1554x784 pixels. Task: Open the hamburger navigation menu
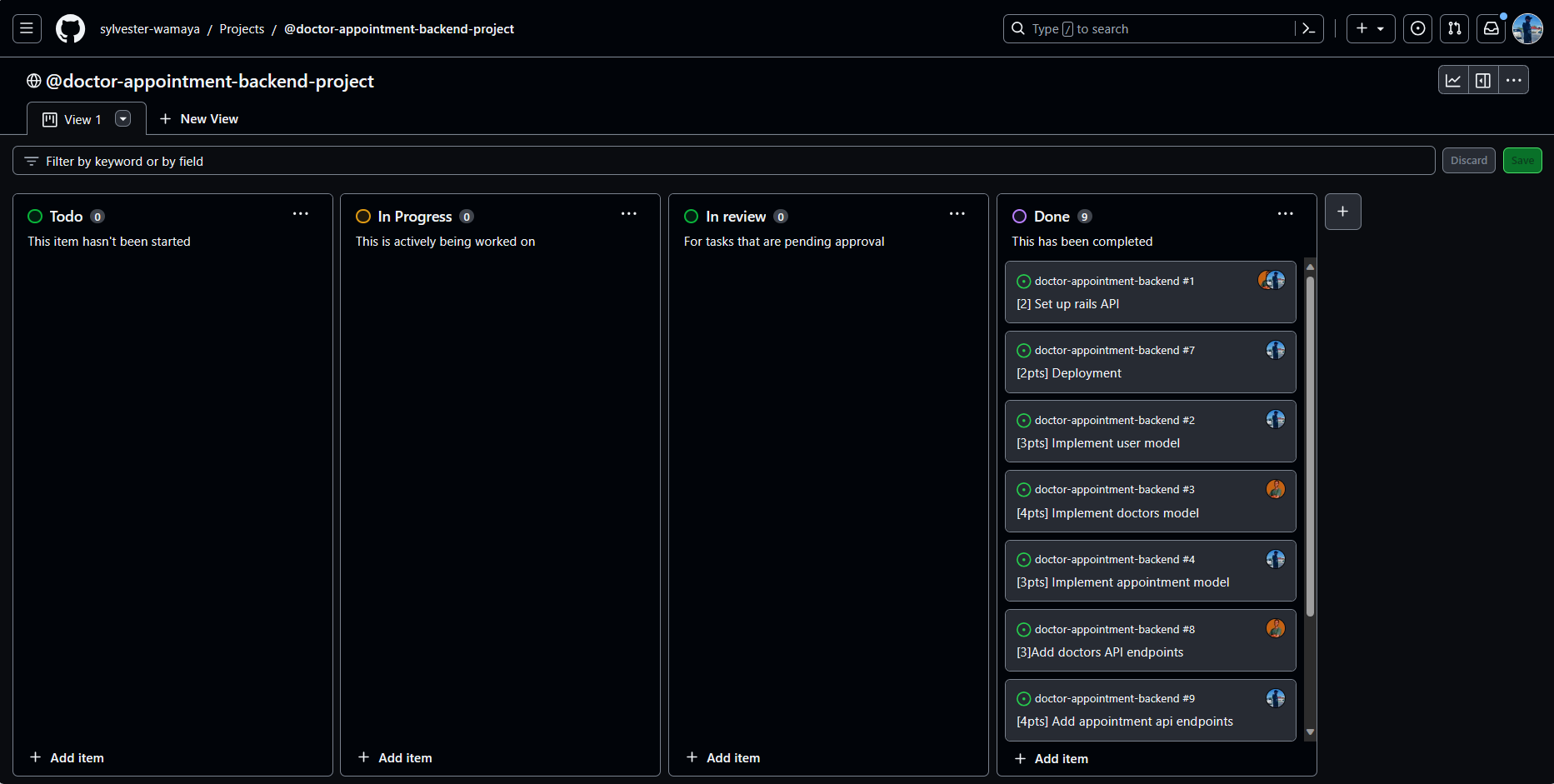27,28
